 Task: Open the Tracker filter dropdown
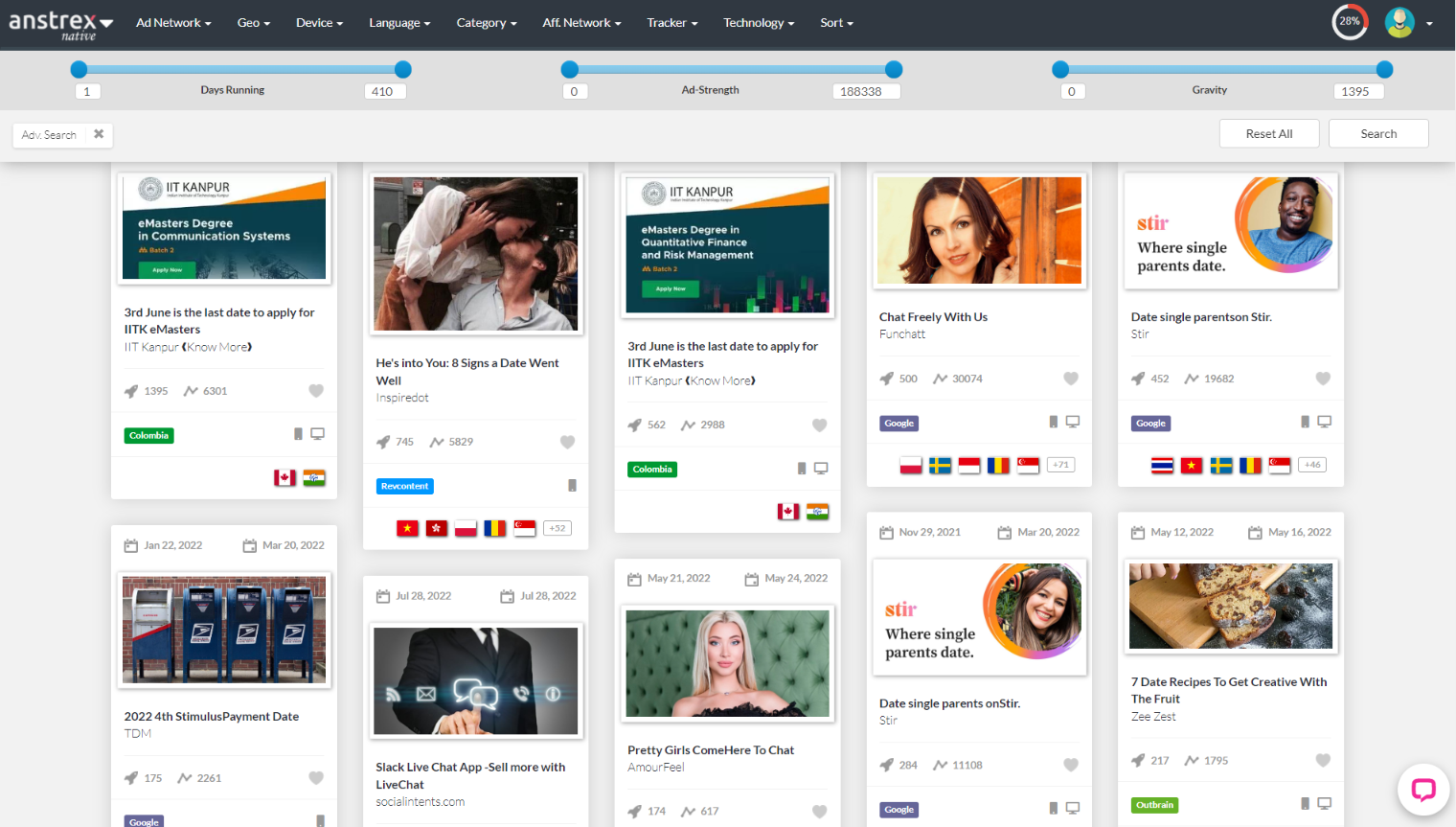tap(671, 23)
